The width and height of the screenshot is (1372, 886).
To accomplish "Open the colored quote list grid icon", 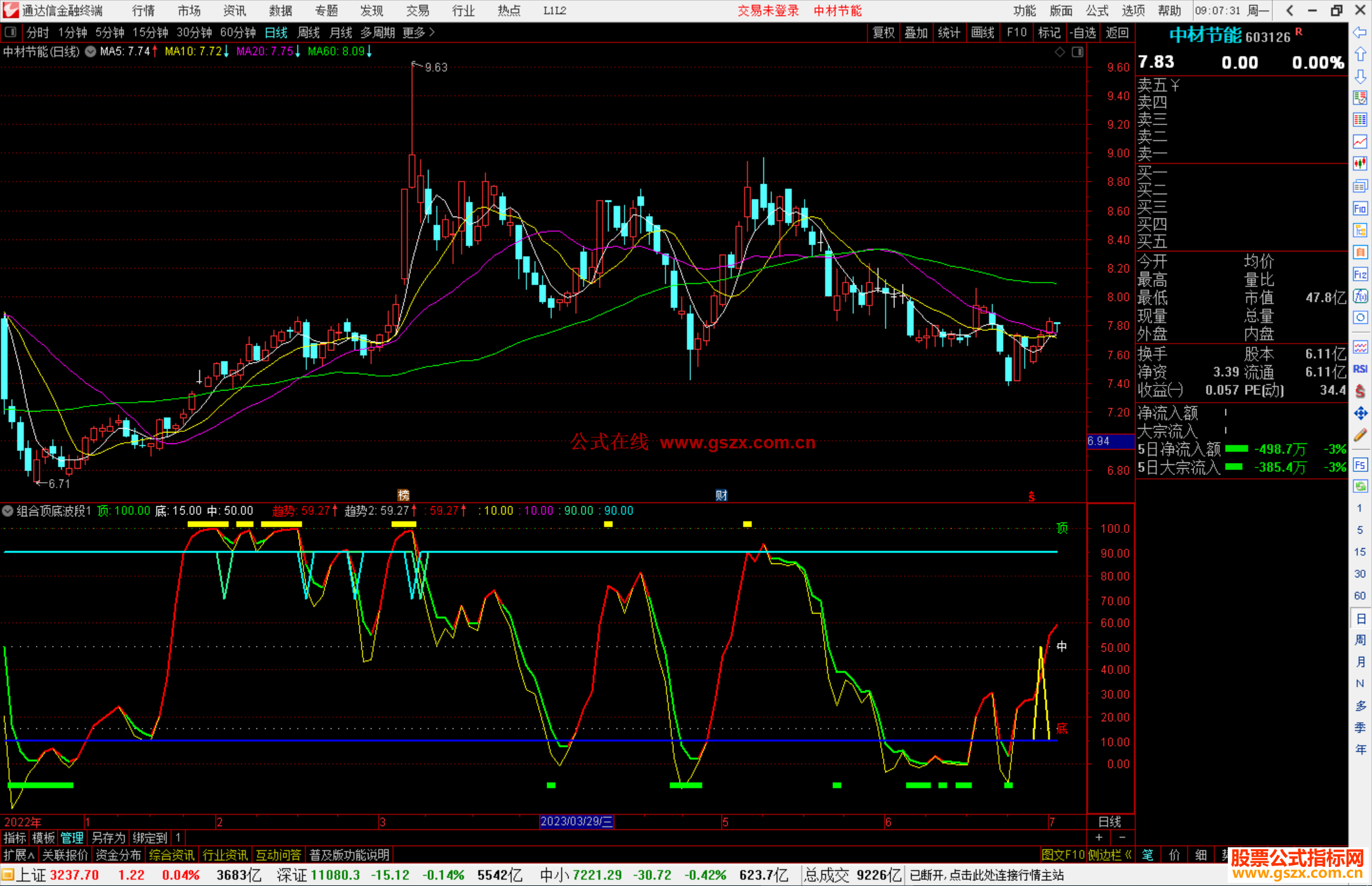I will pyautogui.click(x=1360, y=119).
